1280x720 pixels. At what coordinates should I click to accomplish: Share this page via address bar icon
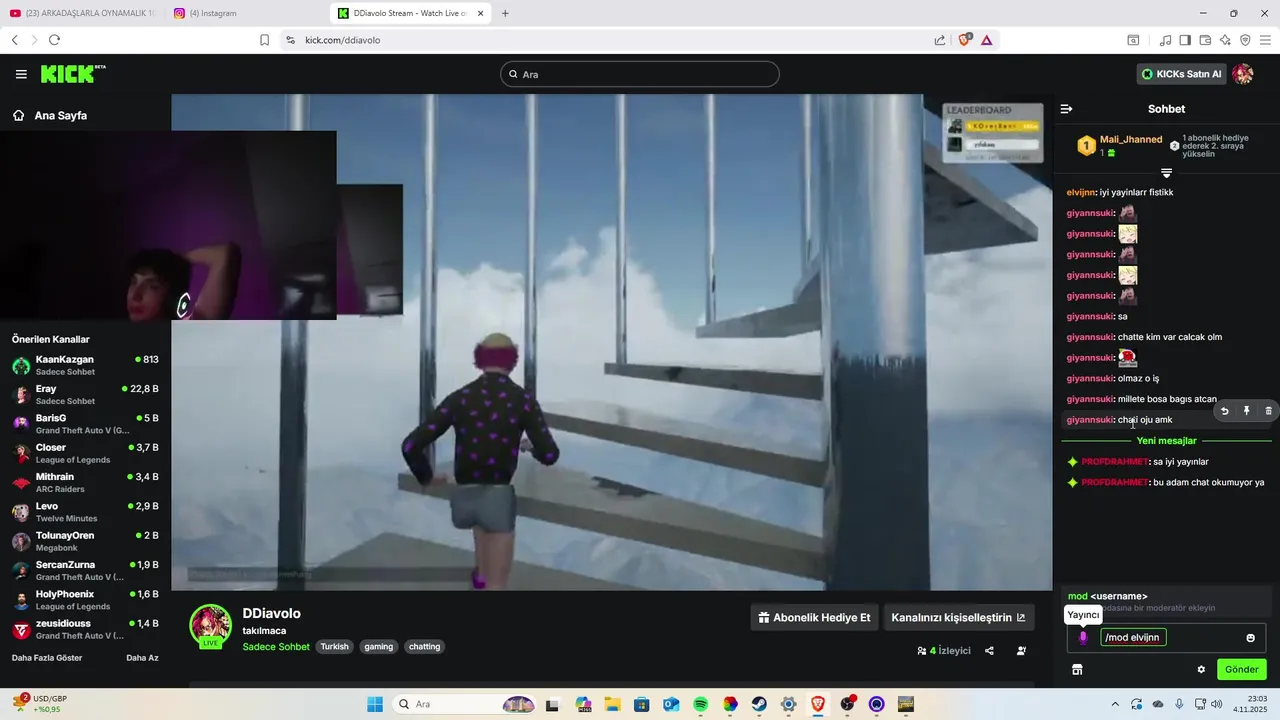click(940, 40)
